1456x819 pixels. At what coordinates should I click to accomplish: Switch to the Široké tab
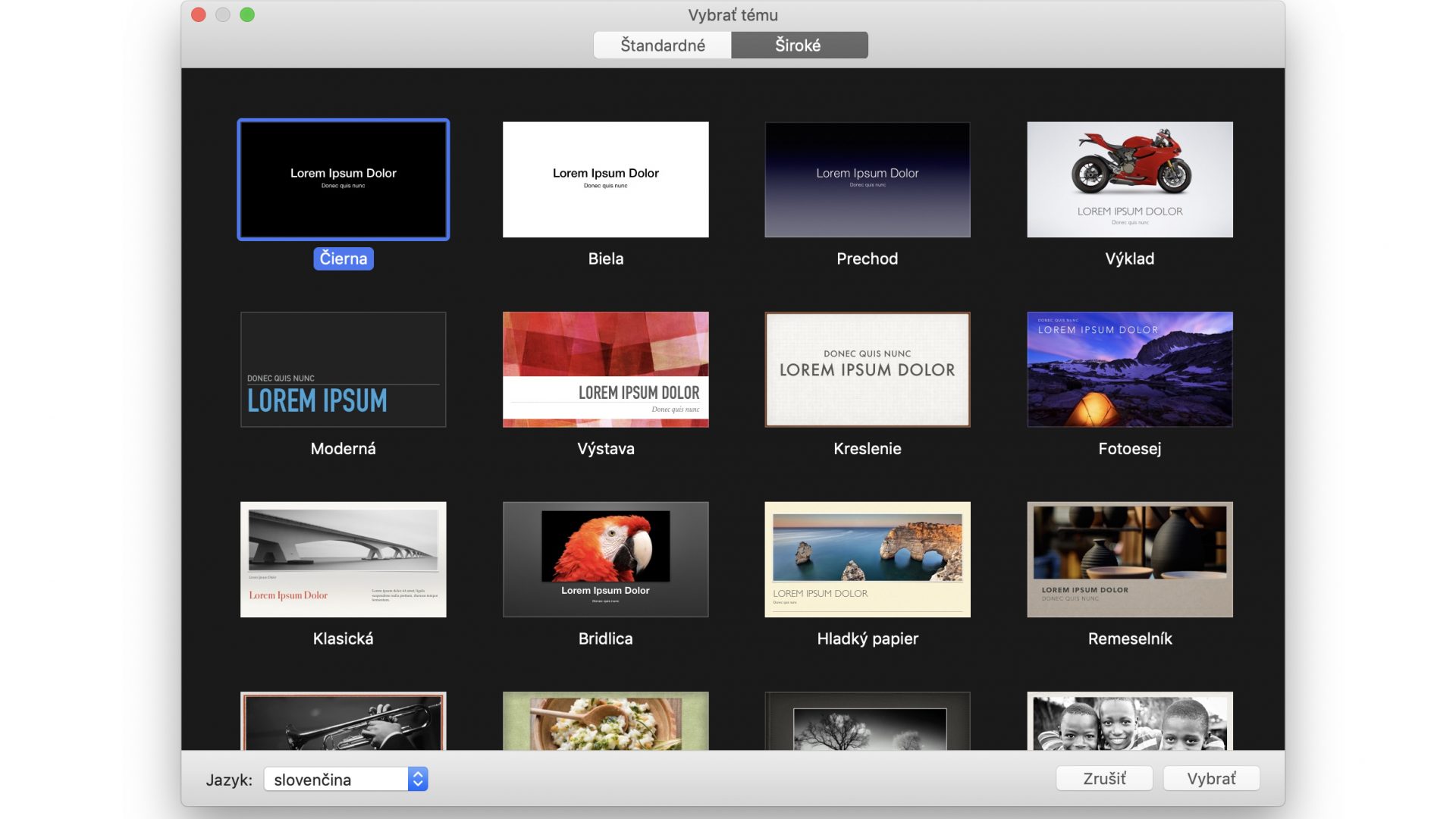tap(799, 45)
